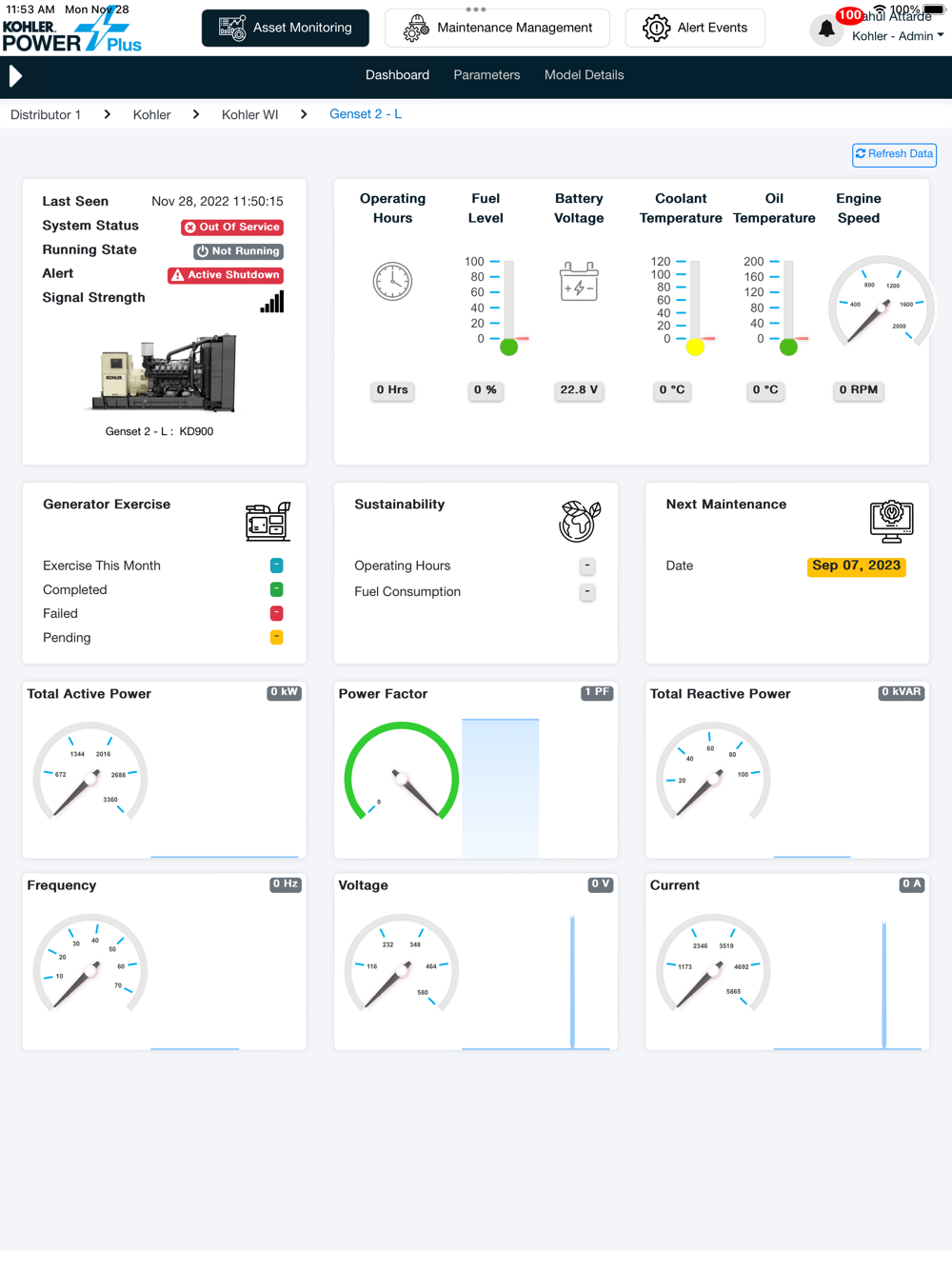
Task: Click the Kohler WI breadcrumb link
Action: (x=249, y=114)
